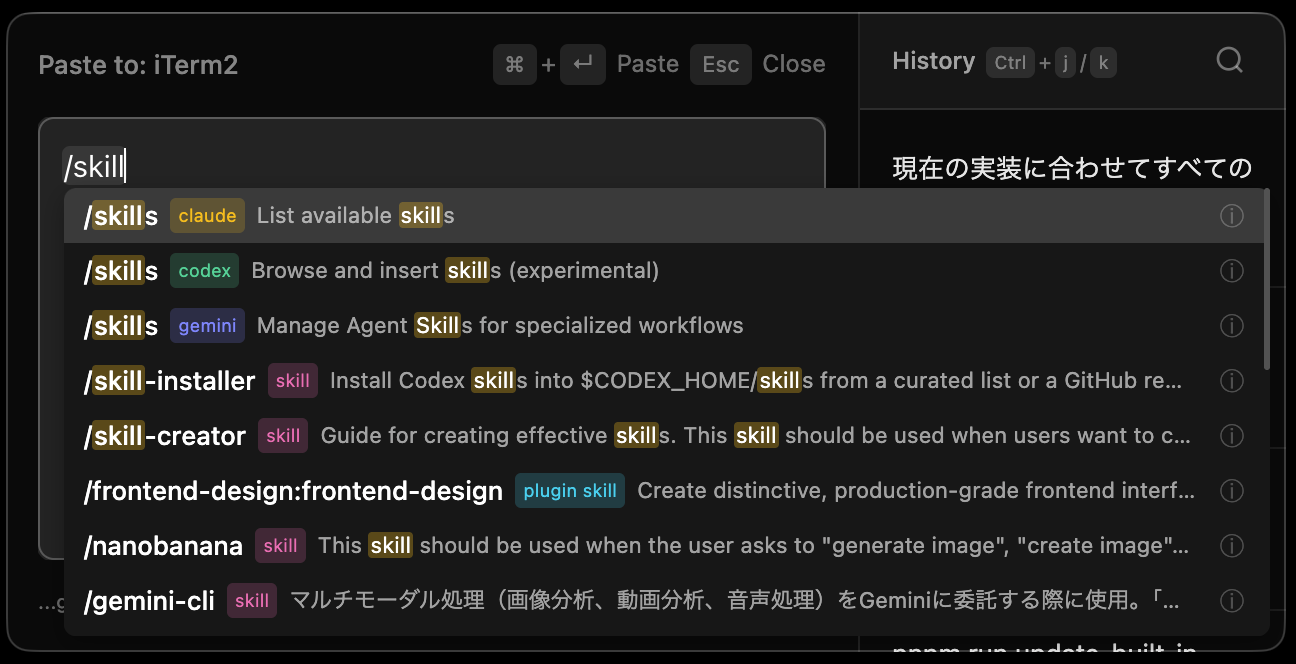Click 'List available skills' description

(x=355, y=216)
